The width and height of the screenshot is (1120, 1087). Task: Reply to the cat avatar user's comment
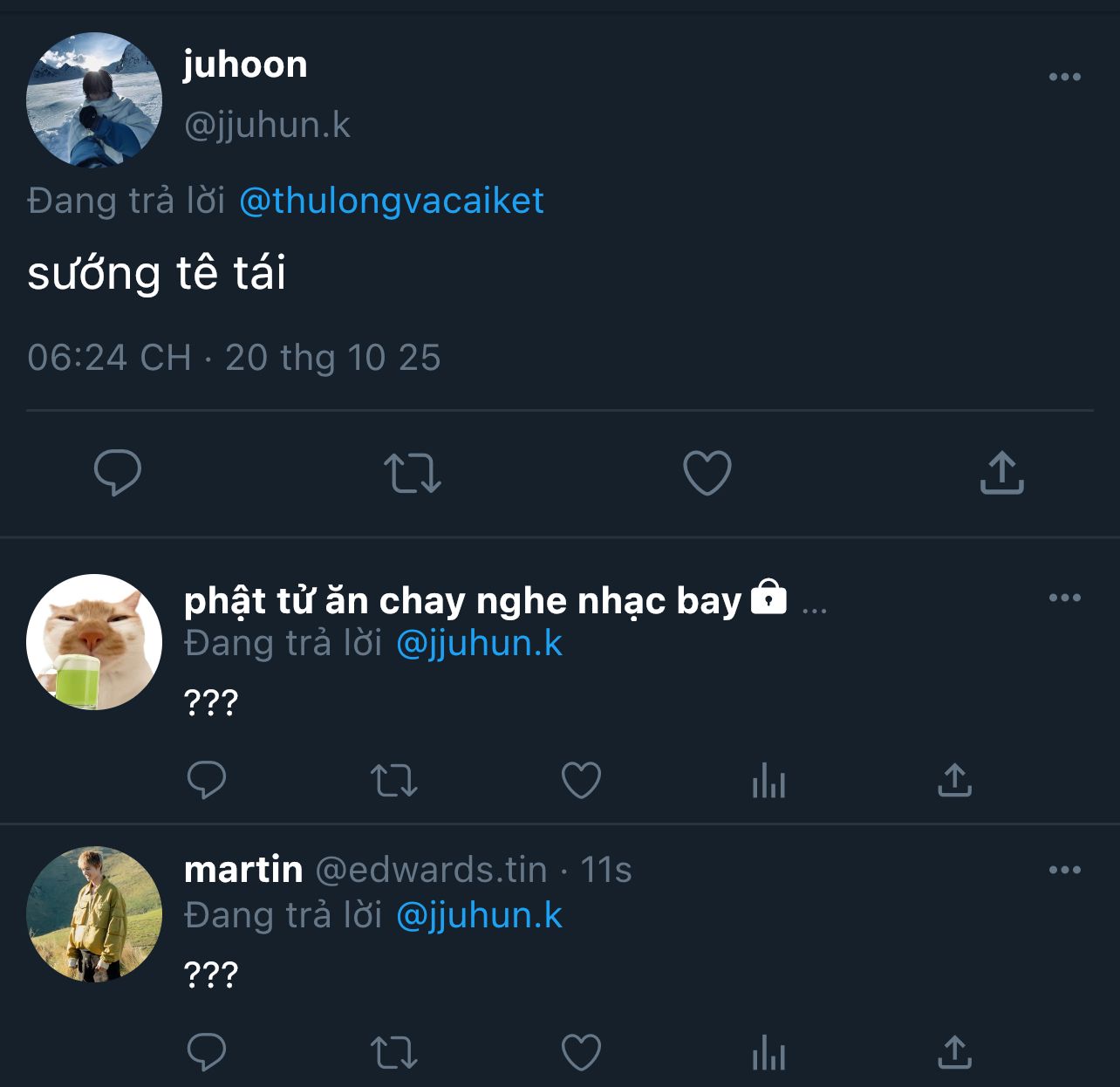click(x=207, y=780)
